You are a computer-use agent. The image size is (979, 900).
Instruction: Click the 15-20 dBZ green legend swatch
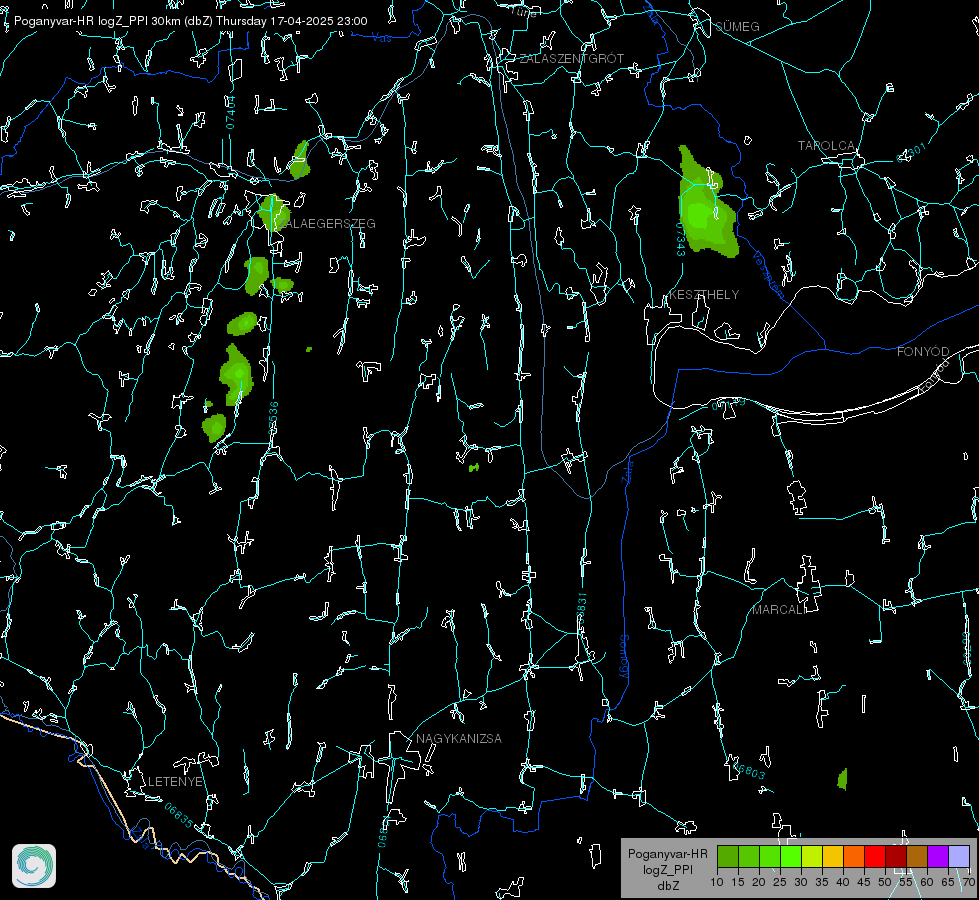coord(749,856)
